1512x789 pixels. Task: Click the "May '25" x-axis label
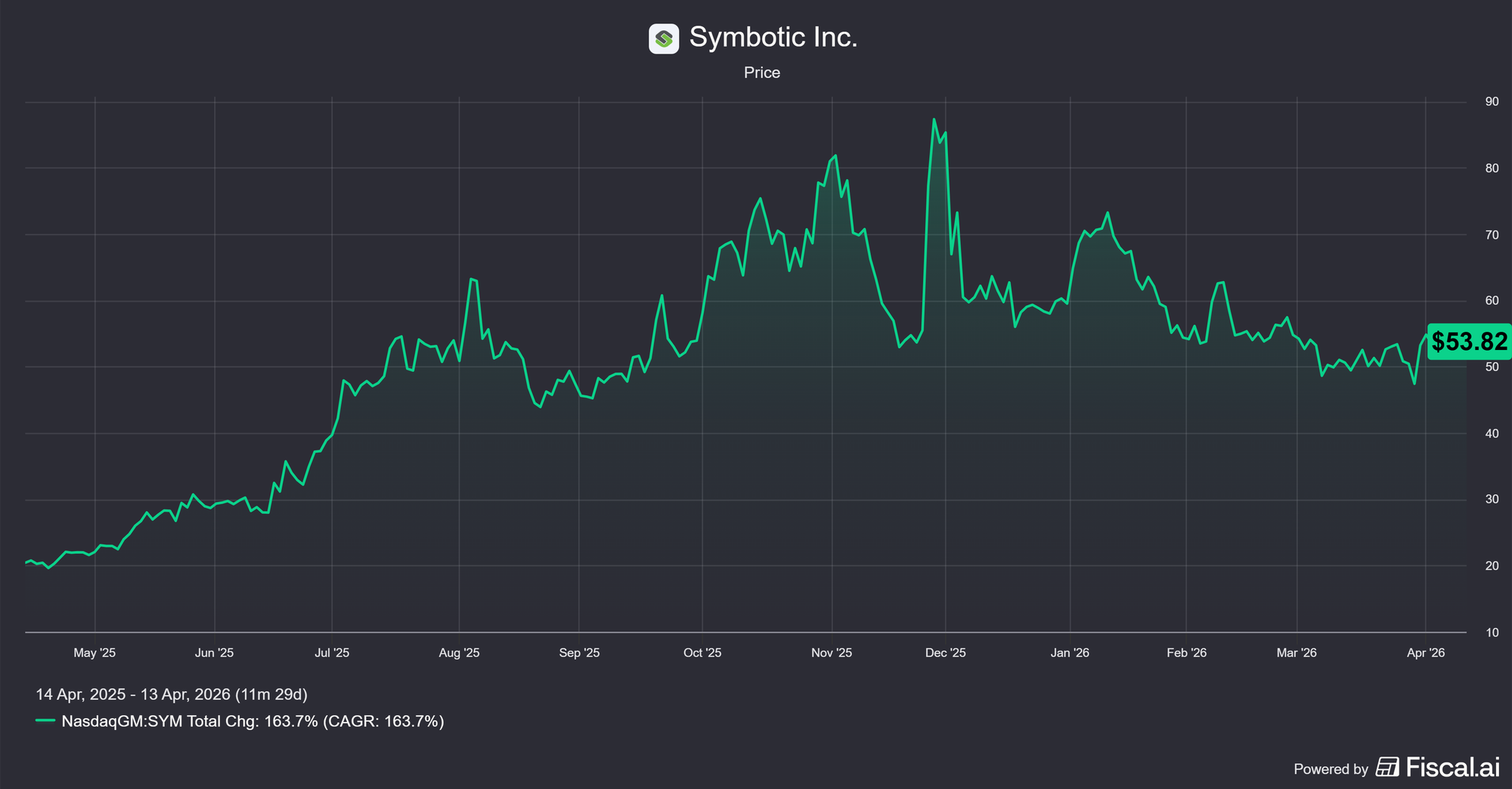pos(94,653)
